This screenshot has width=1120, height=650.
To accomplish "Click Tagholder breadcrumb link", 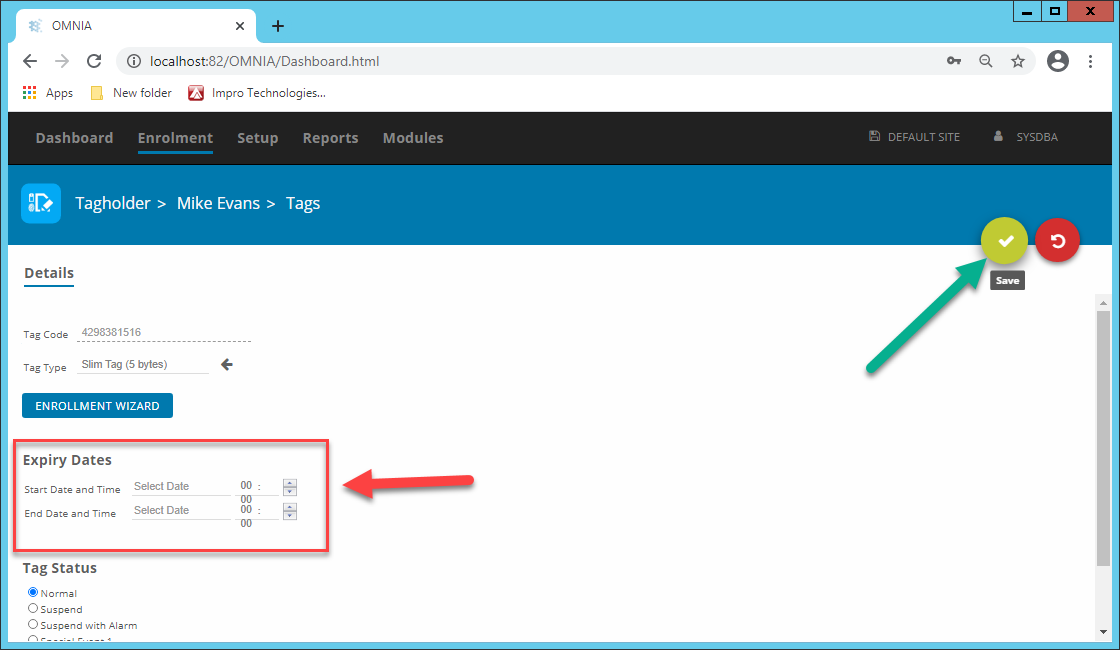I will pos(113,204).
